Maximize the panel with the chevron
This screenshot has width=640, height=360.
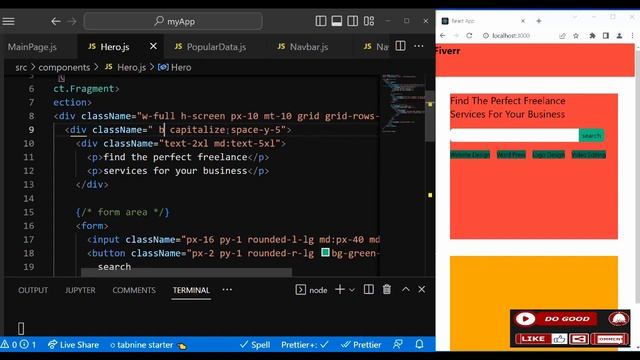click(x=405, y=289)
